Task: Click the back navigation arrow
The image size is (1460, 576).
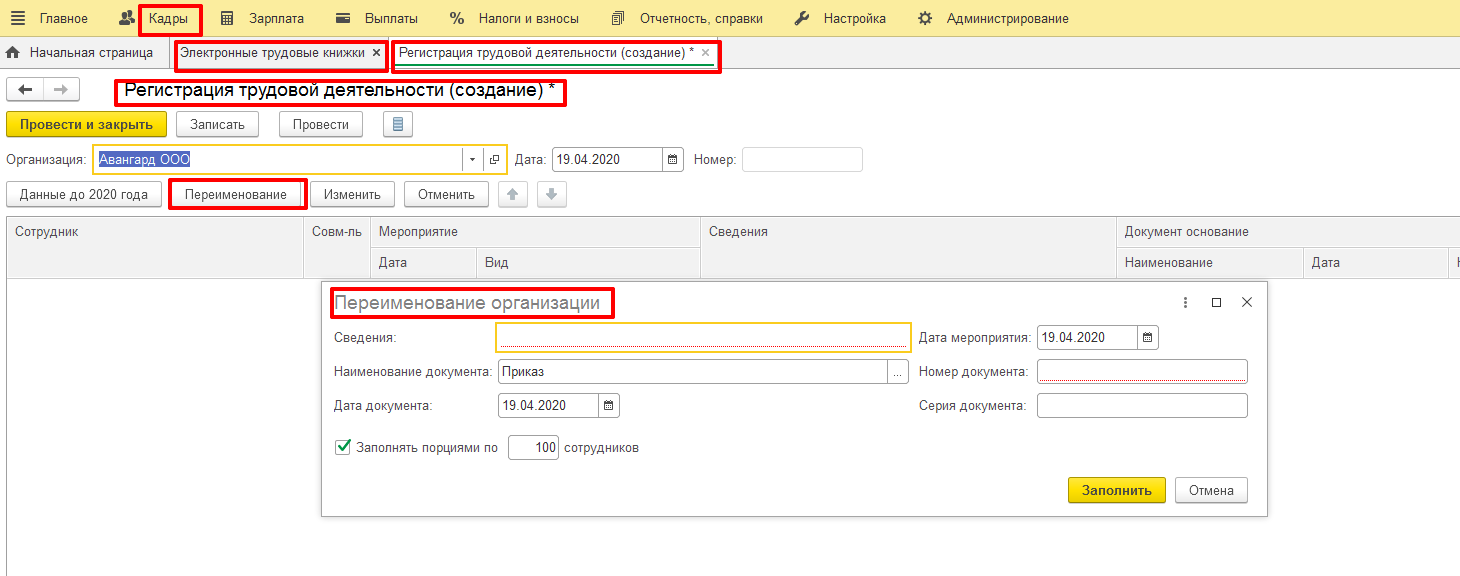Action: pos(25,90)
